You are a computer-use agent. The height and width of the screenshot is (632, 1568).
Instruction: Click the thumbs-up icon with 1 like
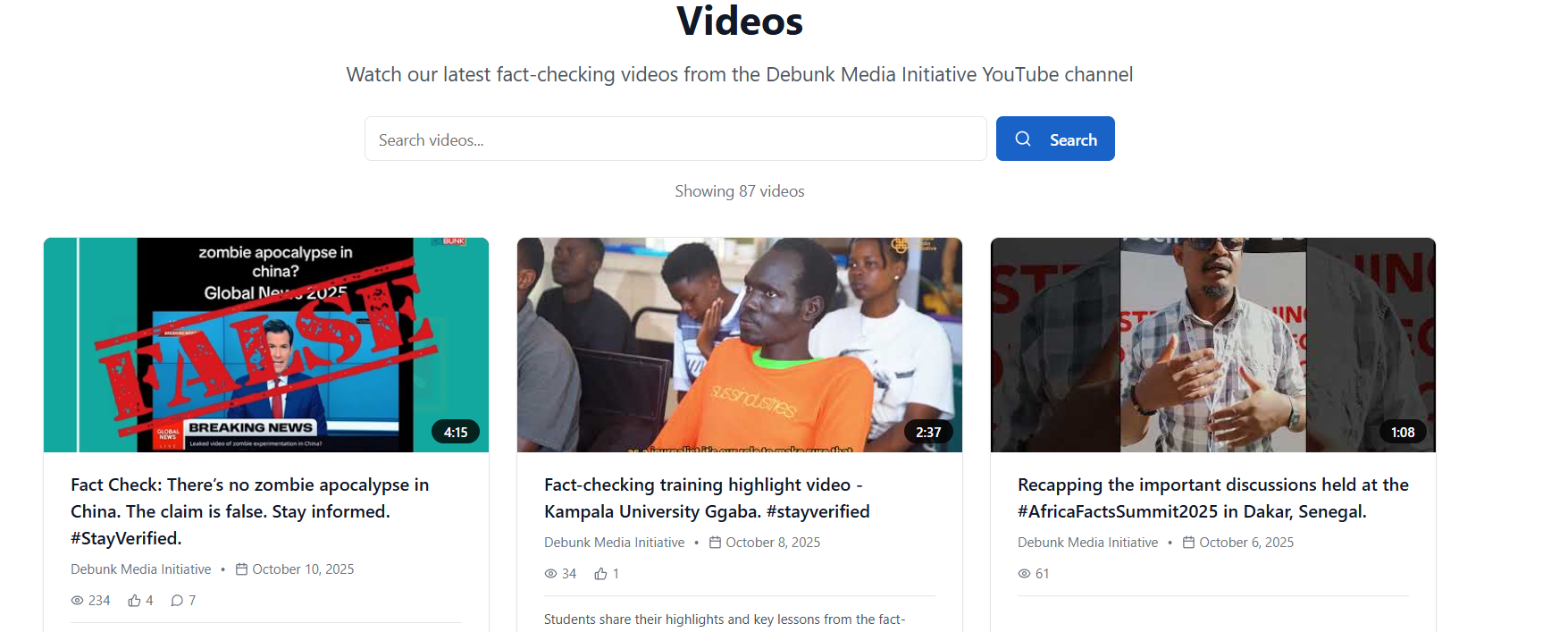tap(600, 574)
